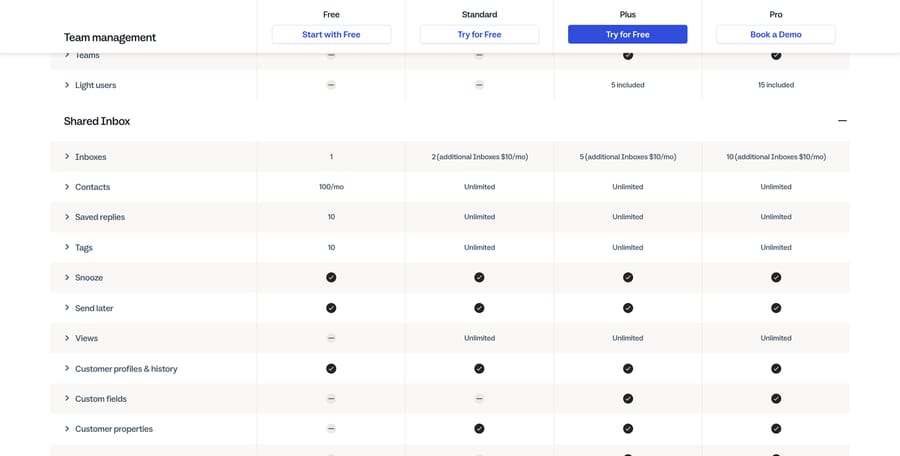Expand the Inboxes row
This screenshot has width=900, height=456.
(x=67, y=156)
